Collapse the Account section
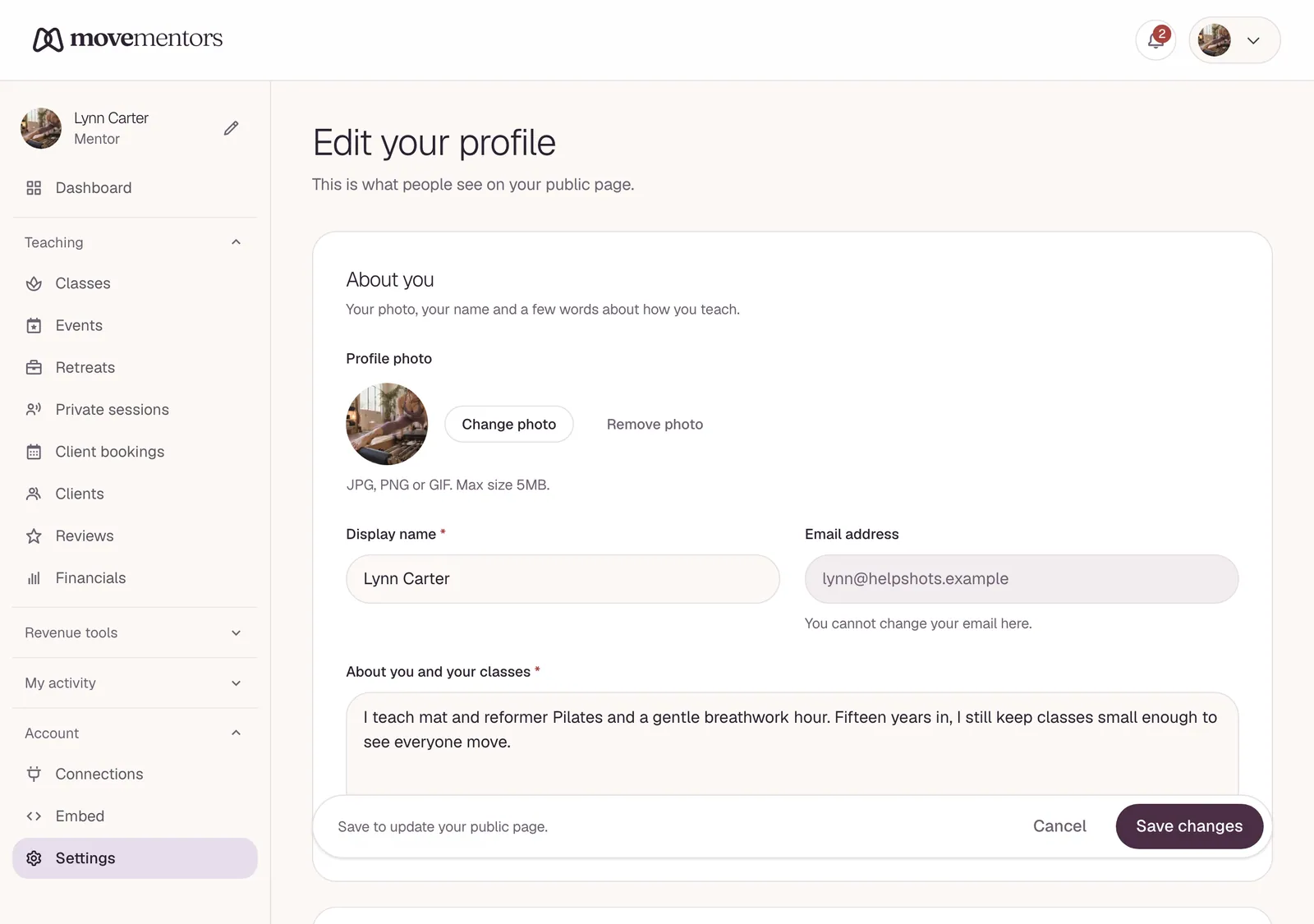The image size is (1314, 924). [x=135, y=733]
